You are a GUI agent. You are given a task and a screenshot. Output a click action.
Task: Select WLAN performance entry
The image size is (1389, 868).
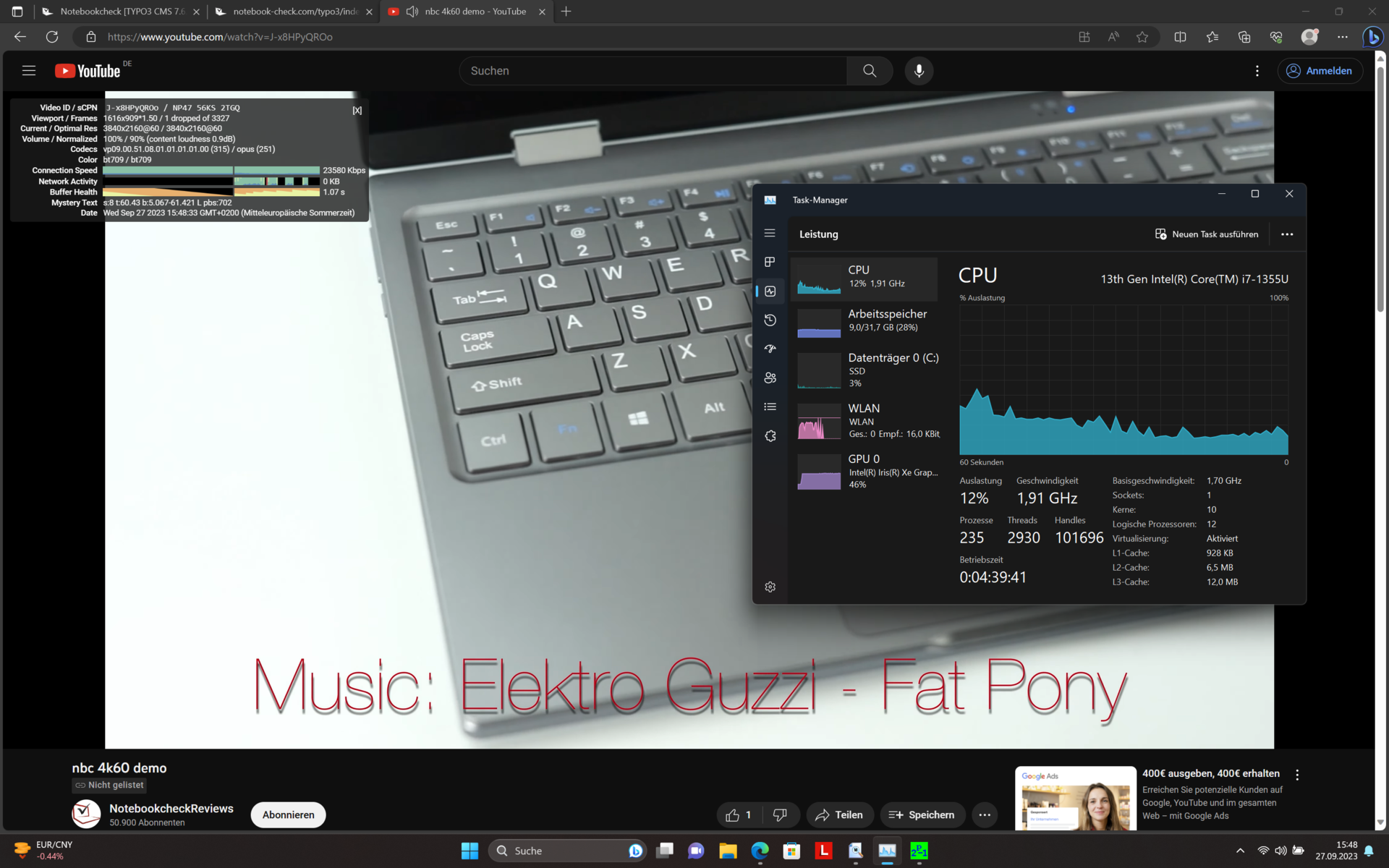click(x=864, y=421)
